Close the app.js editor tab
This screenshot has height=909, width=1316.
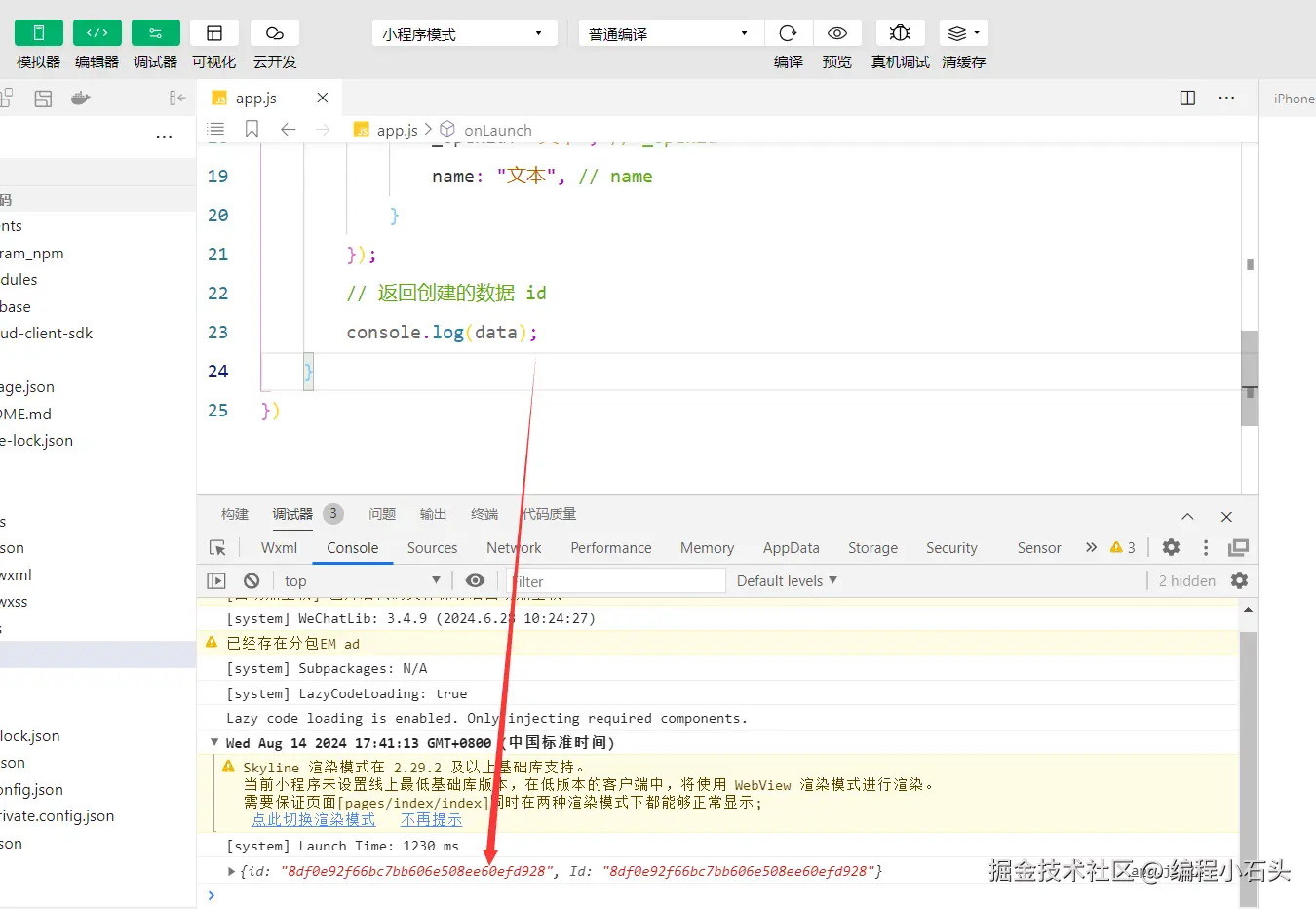click(x=323, y=98)
